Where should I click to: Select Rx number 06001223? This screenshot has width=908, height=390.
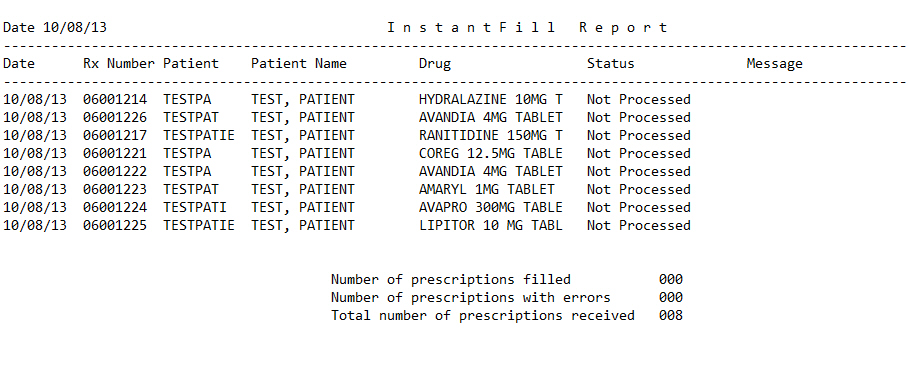pyautogui.click(x=115, y=189)
